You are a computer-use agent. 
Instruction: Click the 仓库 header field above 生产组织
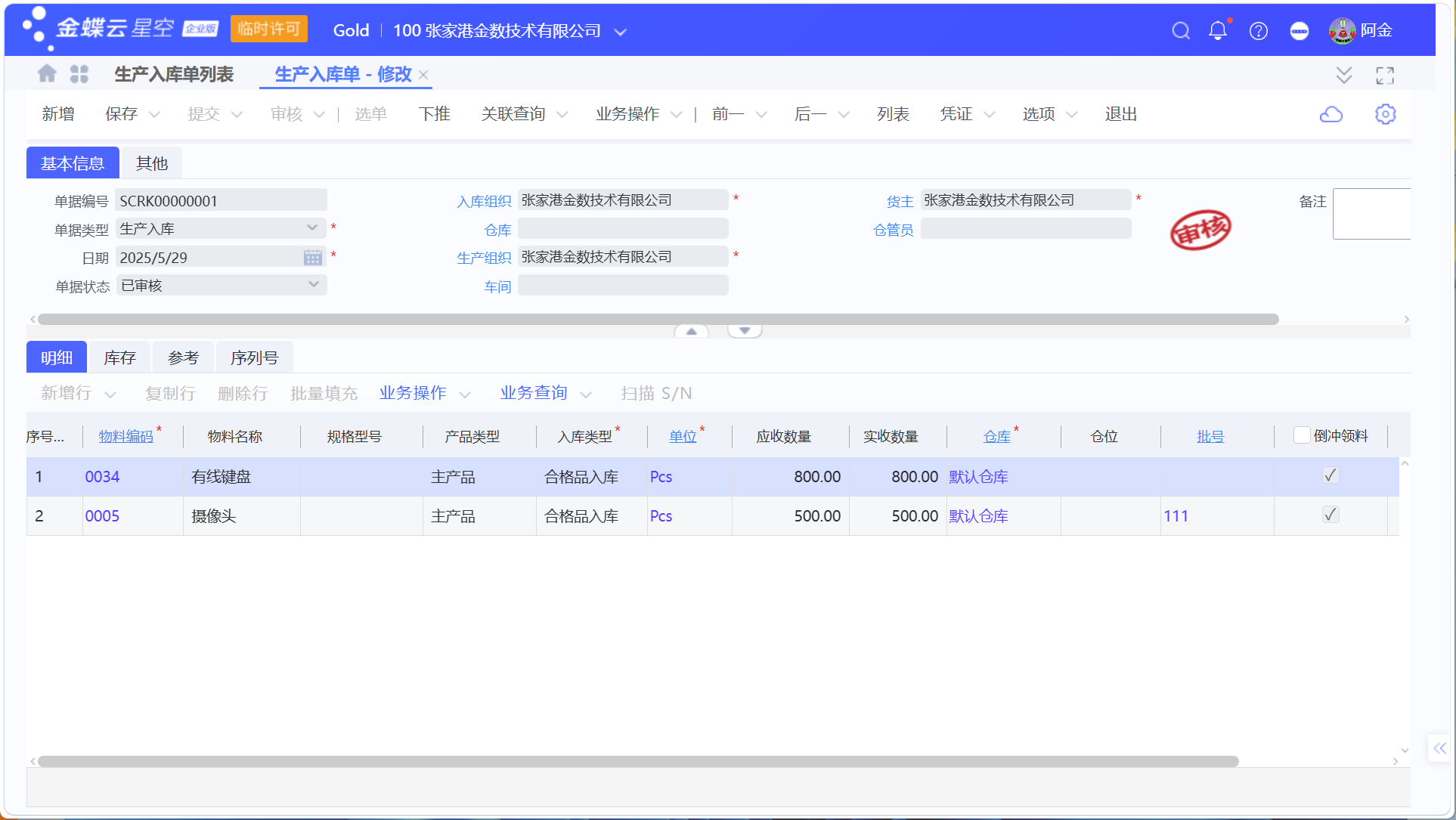[x=623, y=229]
